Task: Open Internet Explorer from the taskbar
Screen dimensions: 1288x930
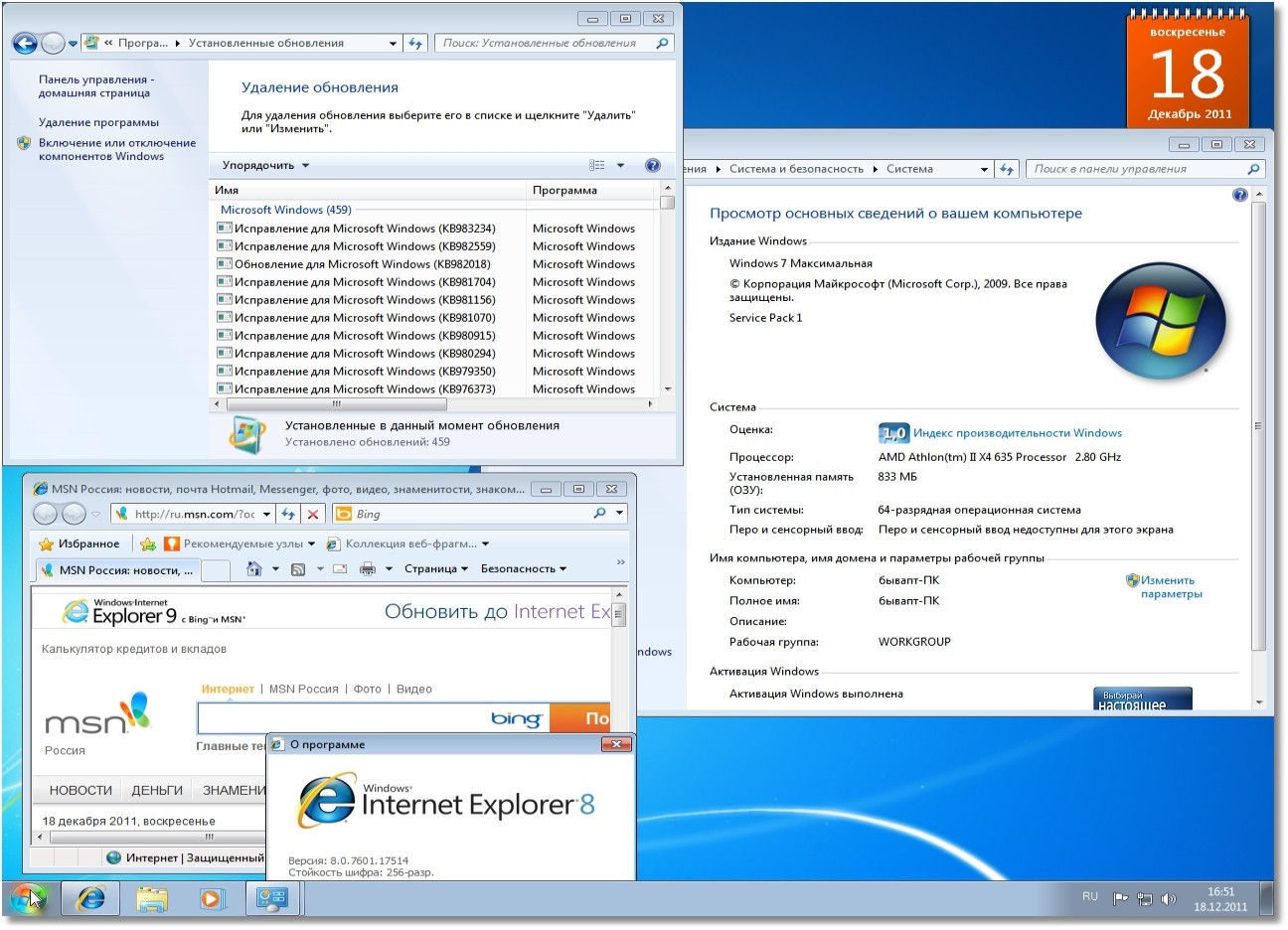Action: pos(90,898)
